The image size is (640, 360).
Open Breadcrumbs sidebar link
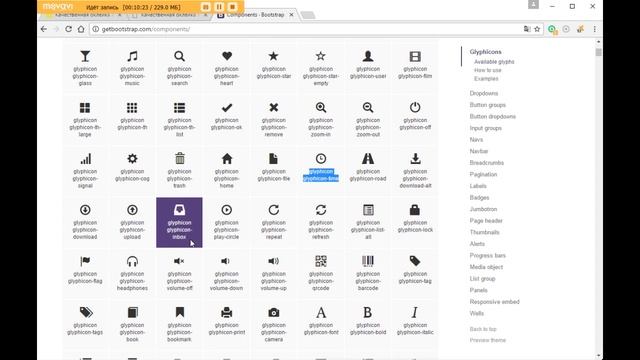(487, 163)
